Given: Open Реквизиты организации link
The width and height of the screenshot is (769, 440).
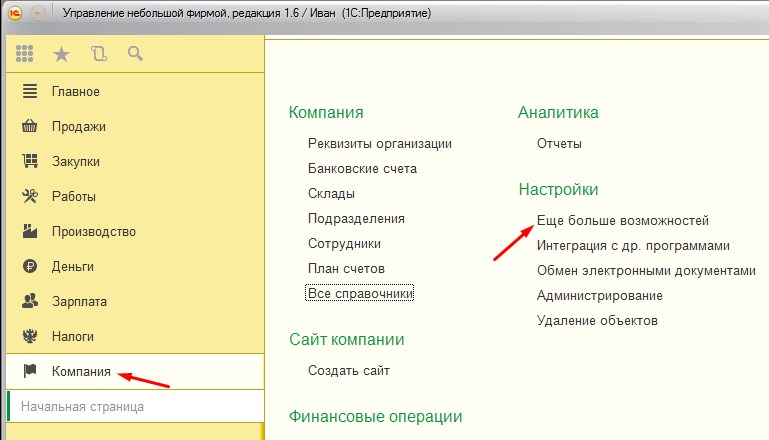Looking at the screenshot, I should 380,144.
